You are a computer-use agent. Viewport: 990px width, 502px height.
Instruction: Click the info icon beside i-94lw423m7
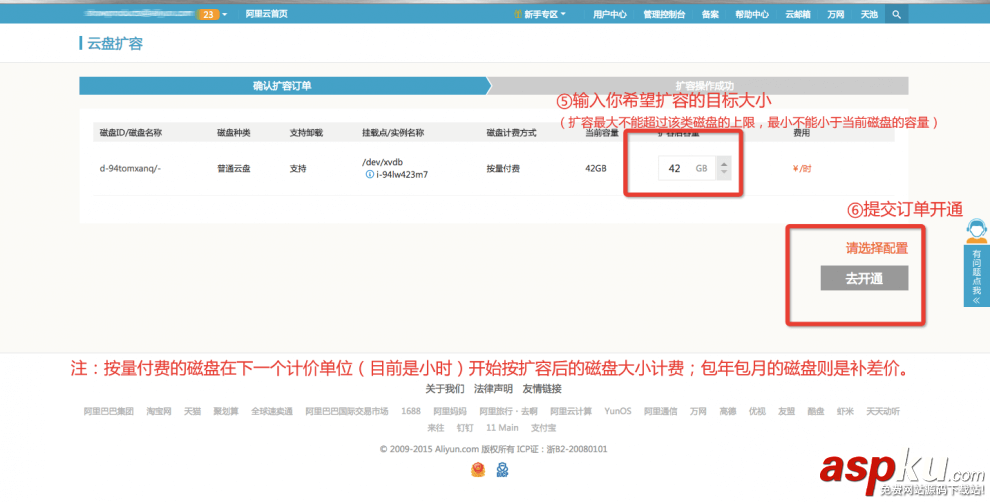(x=369, y=174)
